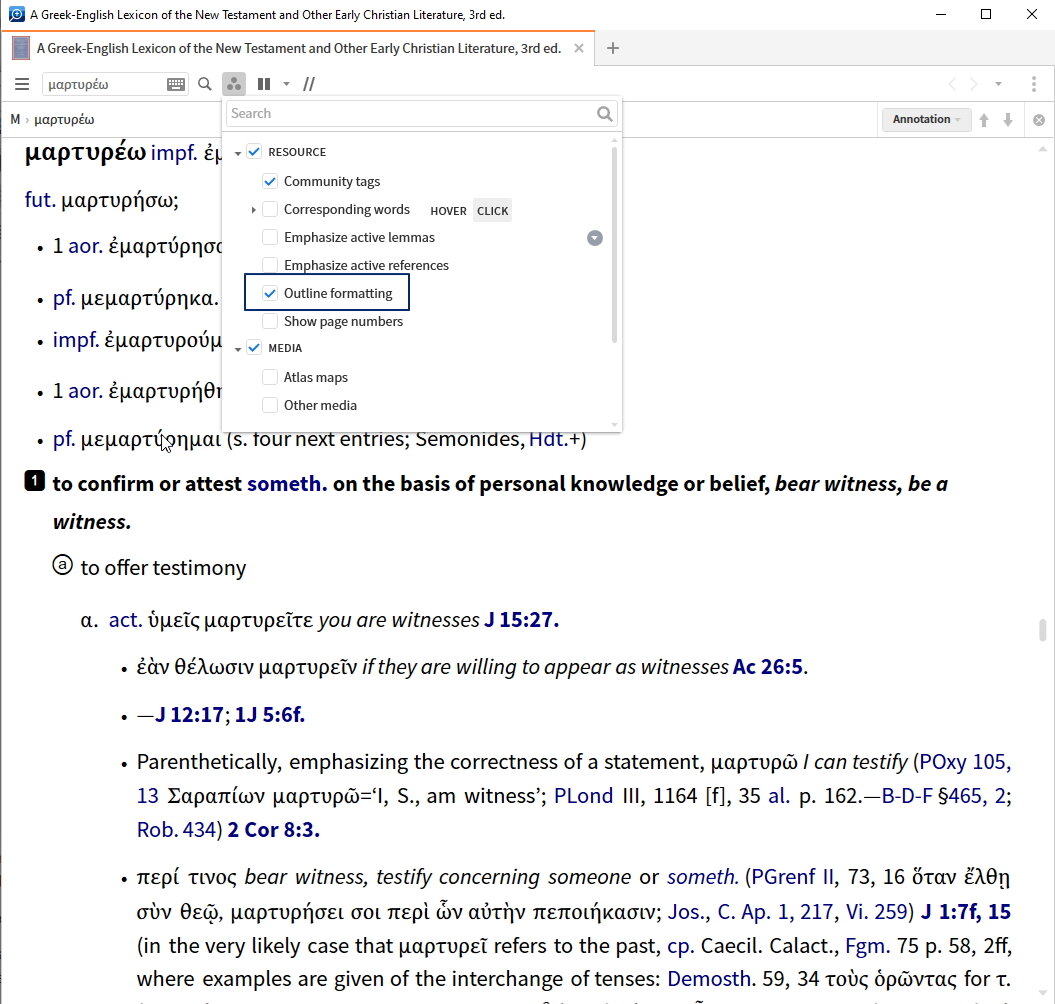This screenshot has width=1055, height=1004.
Task: Change the column layout view
Action: 264,84
